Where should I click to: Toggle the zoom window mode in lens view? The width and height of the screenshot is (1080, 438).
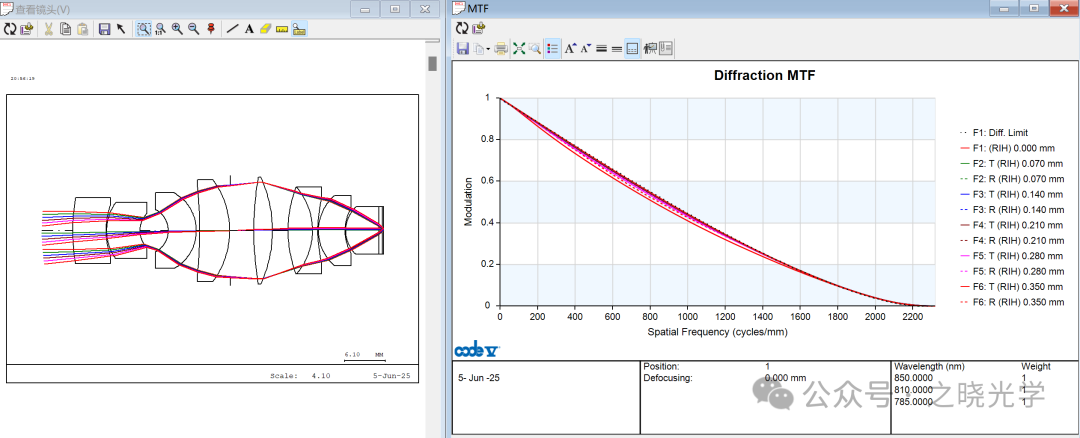(143, 29)
